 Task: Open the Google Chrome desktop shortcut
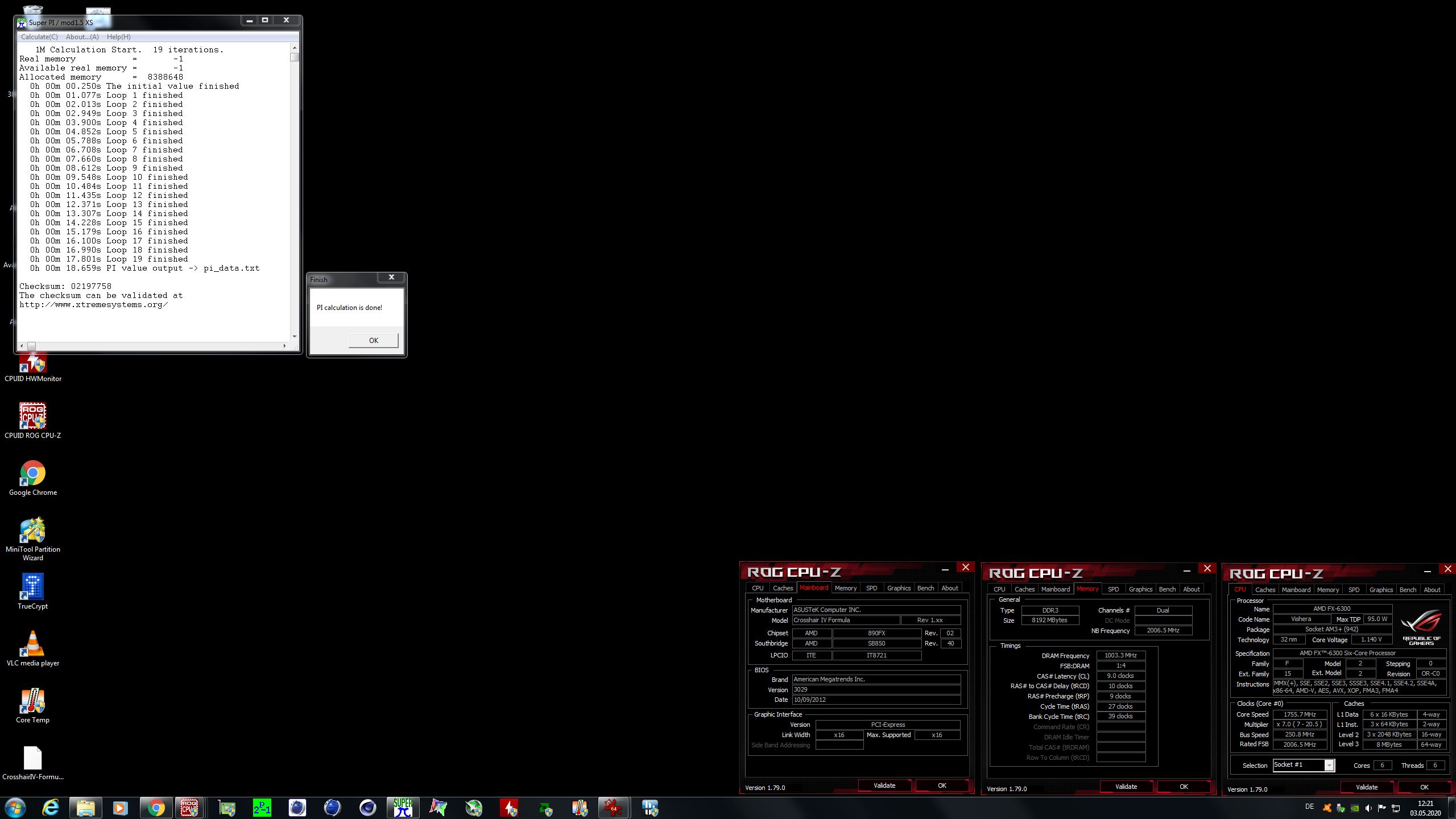coord(33,478)
